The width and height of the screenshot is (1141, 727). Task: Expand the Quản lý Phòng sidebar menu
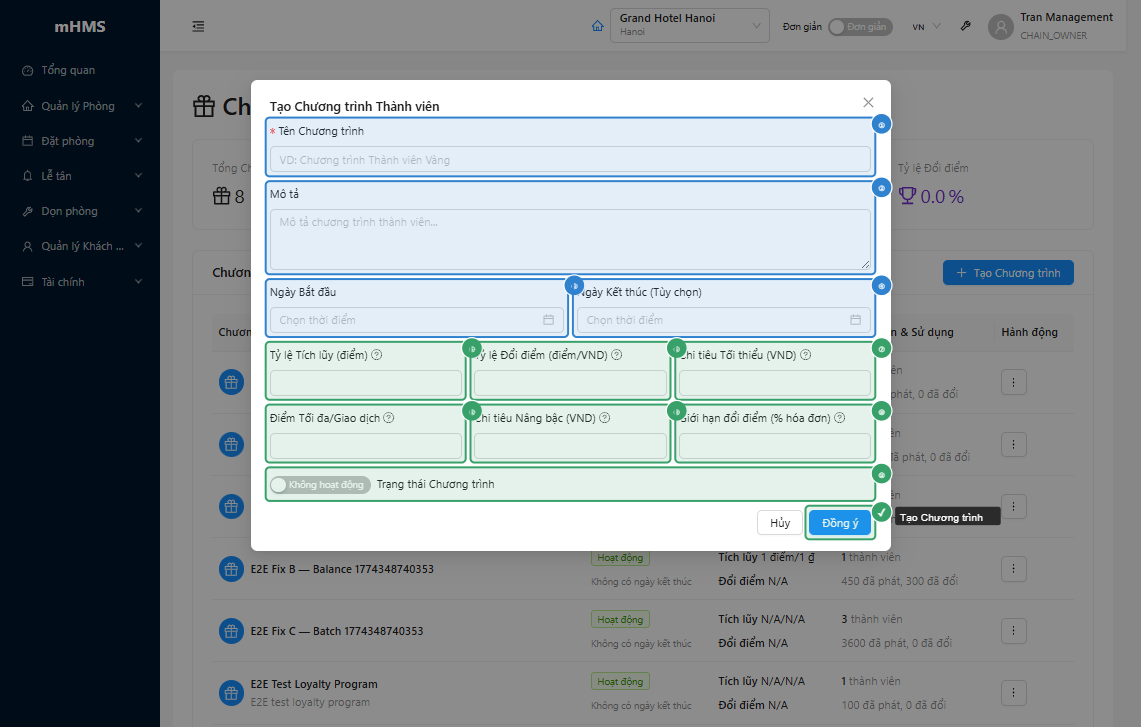(80, 106)
